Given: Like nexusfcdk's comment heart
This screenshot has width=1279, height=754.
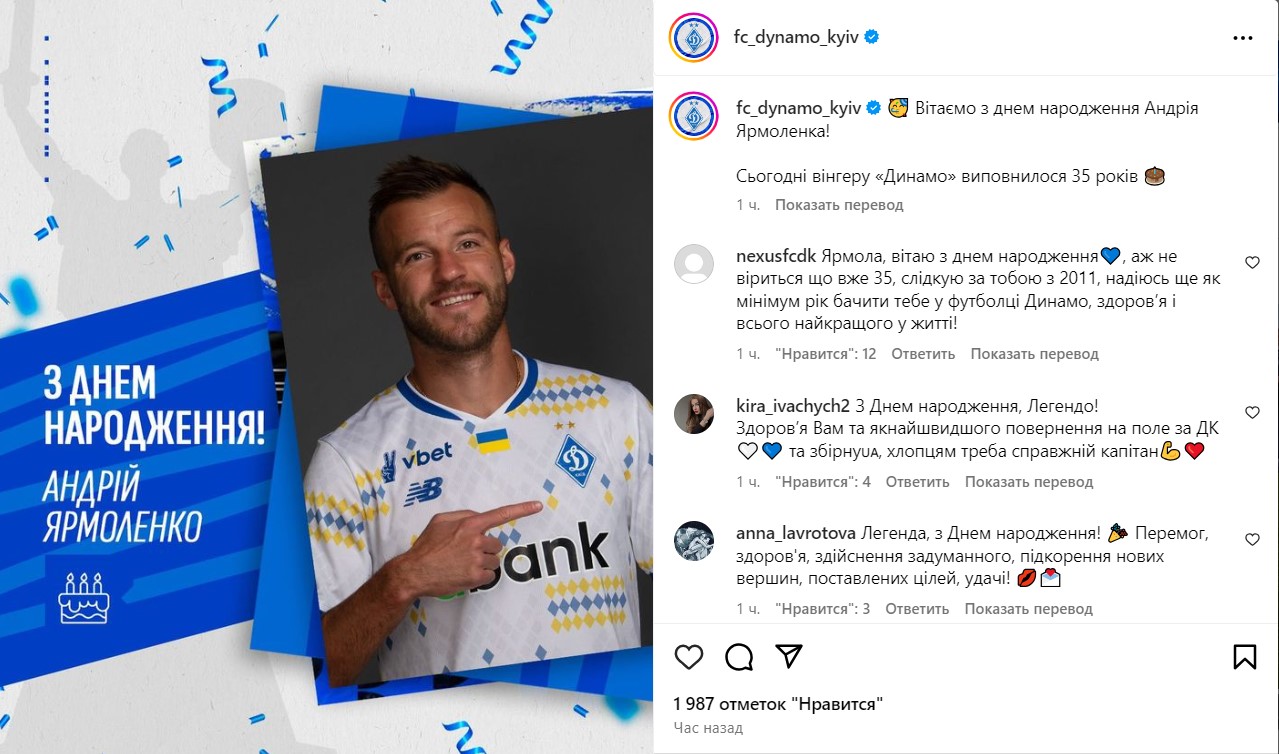Looking at the screenshot, I should pyautogui.click(x=1252, y=263).
